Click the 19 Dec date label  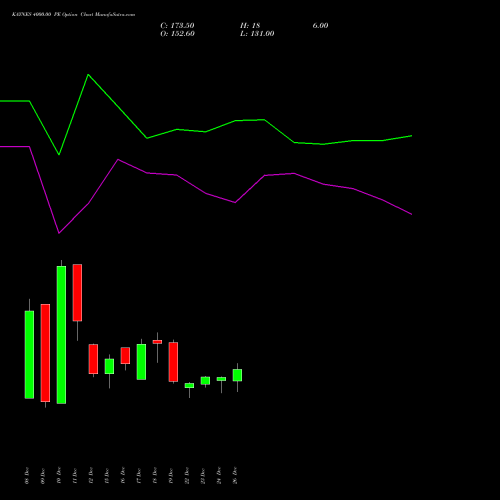pos(171,475)
